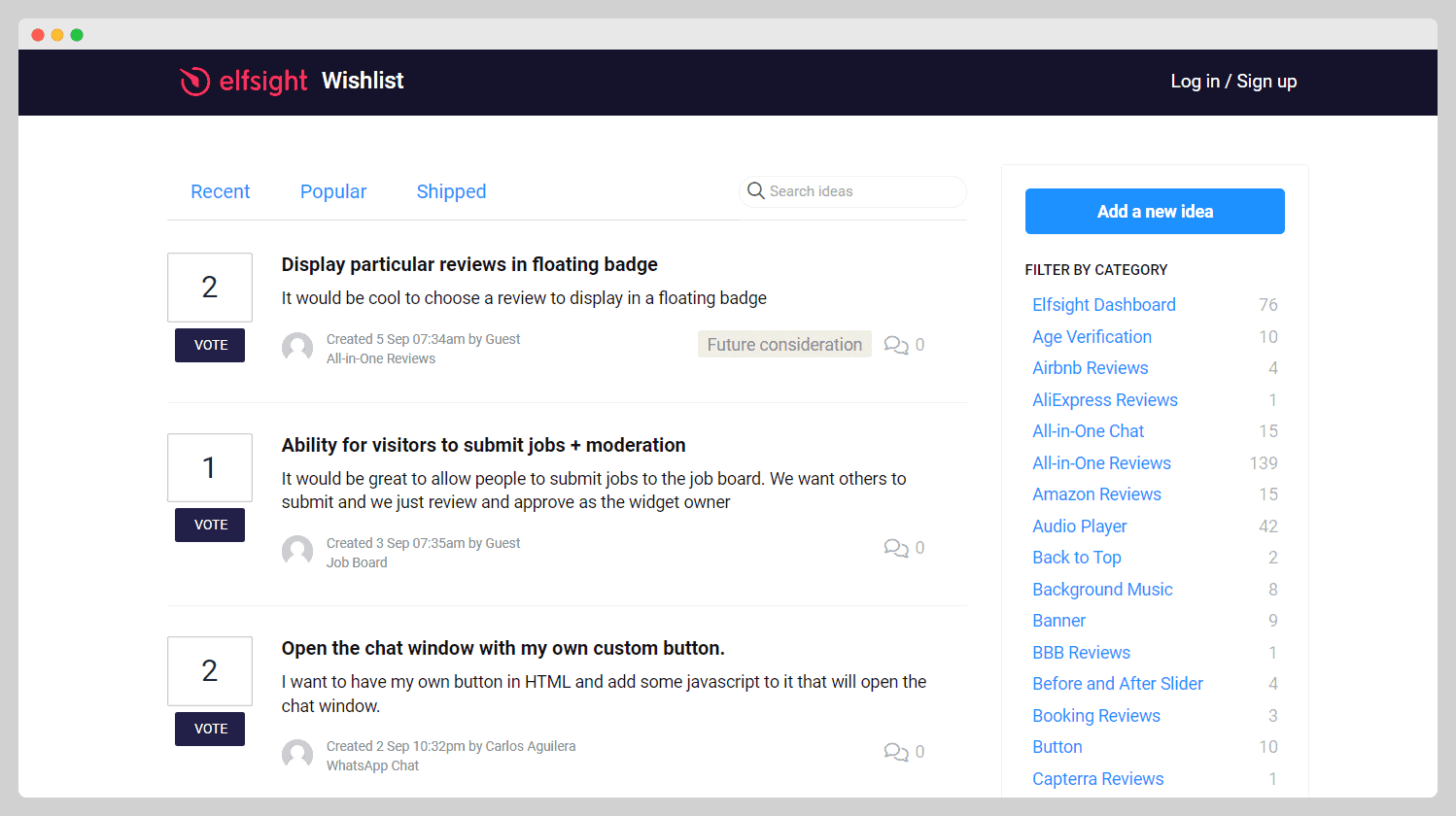Click the Future consideration status tag
Screen dimensions: 1456x816
coord(784,345)
